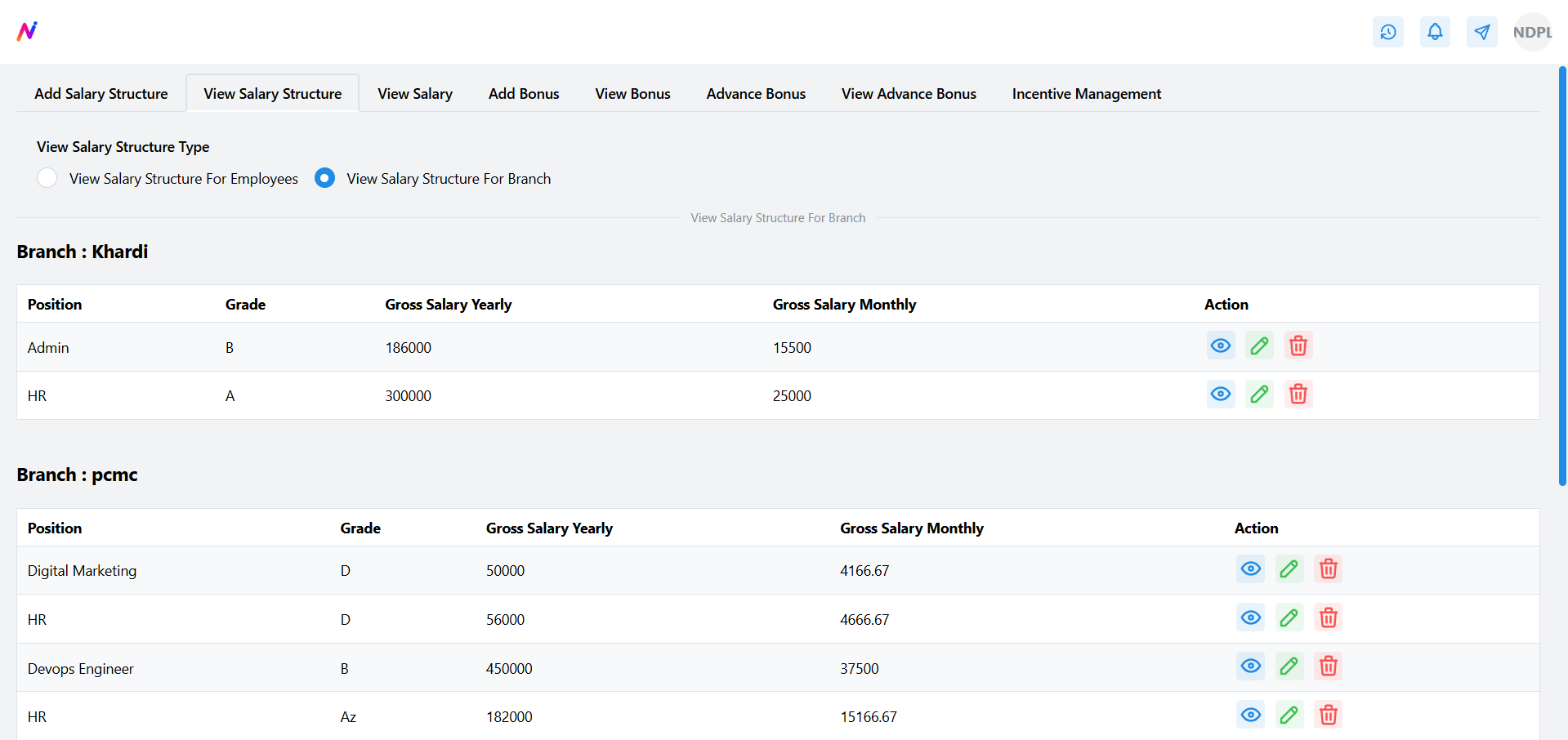The width and height of the screenshot is (1568, 740).
Task: Switch to the Add Salary Structure tab
Action: 101,93
